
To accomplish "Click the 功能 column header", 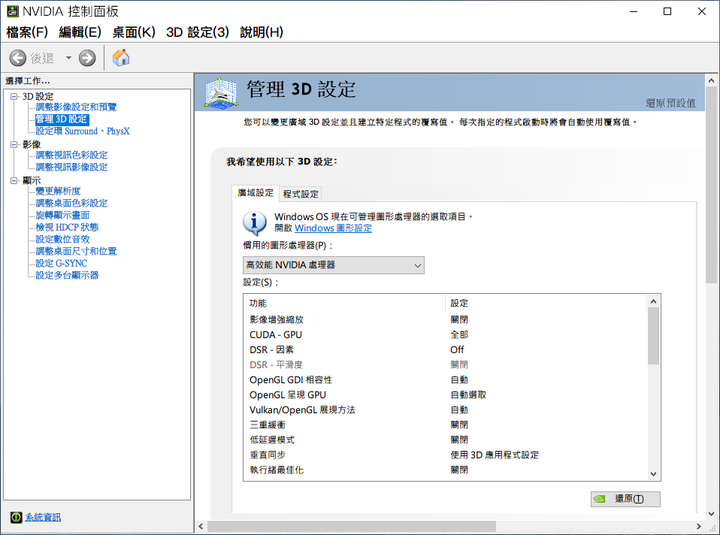I will tap(345, 303).
